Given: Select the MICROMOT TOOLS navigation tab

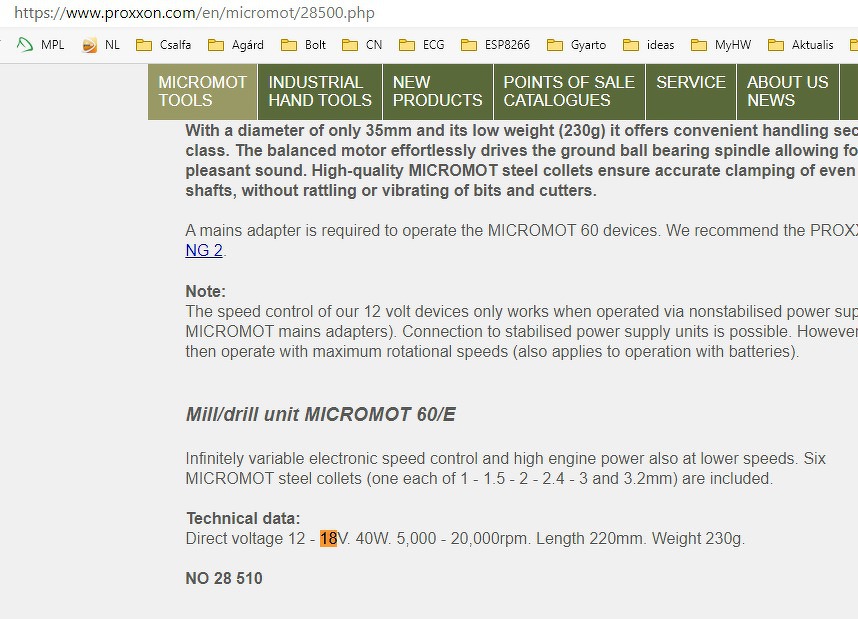Looking at the screenshot, I should click(202, 91).
